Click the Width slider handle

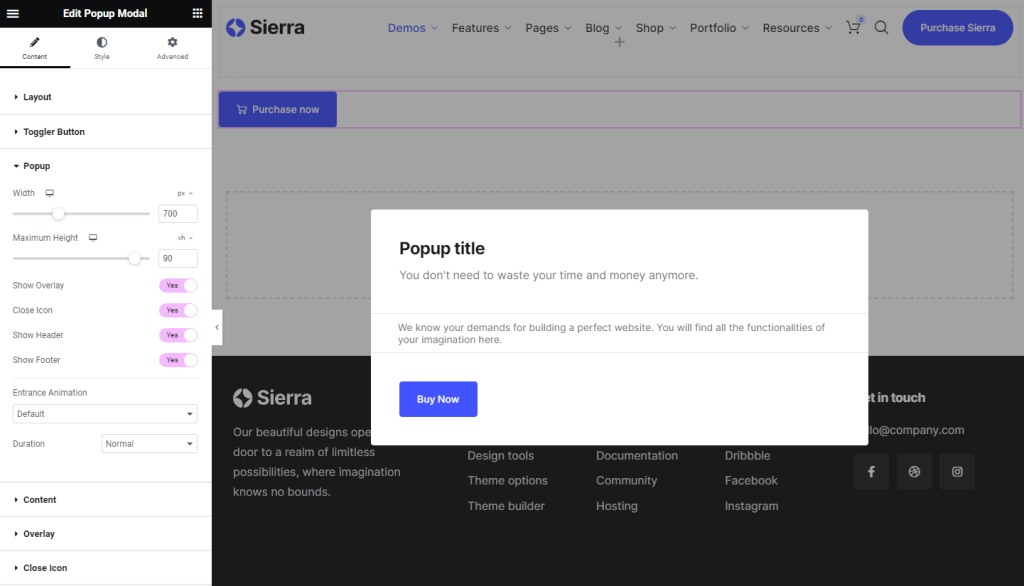[x=58, y=214]
